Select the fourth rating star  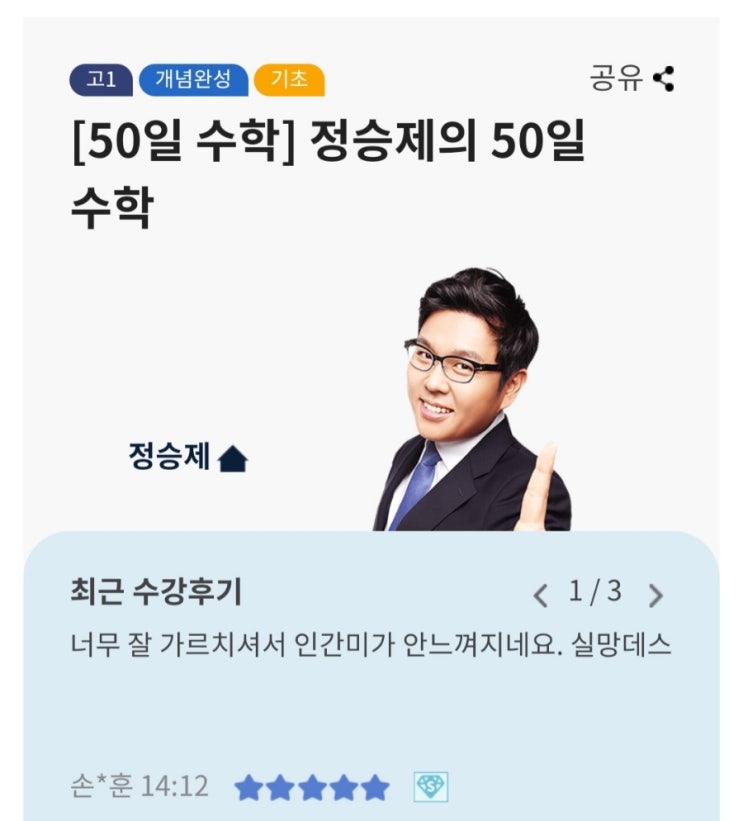tap(343, 787)
